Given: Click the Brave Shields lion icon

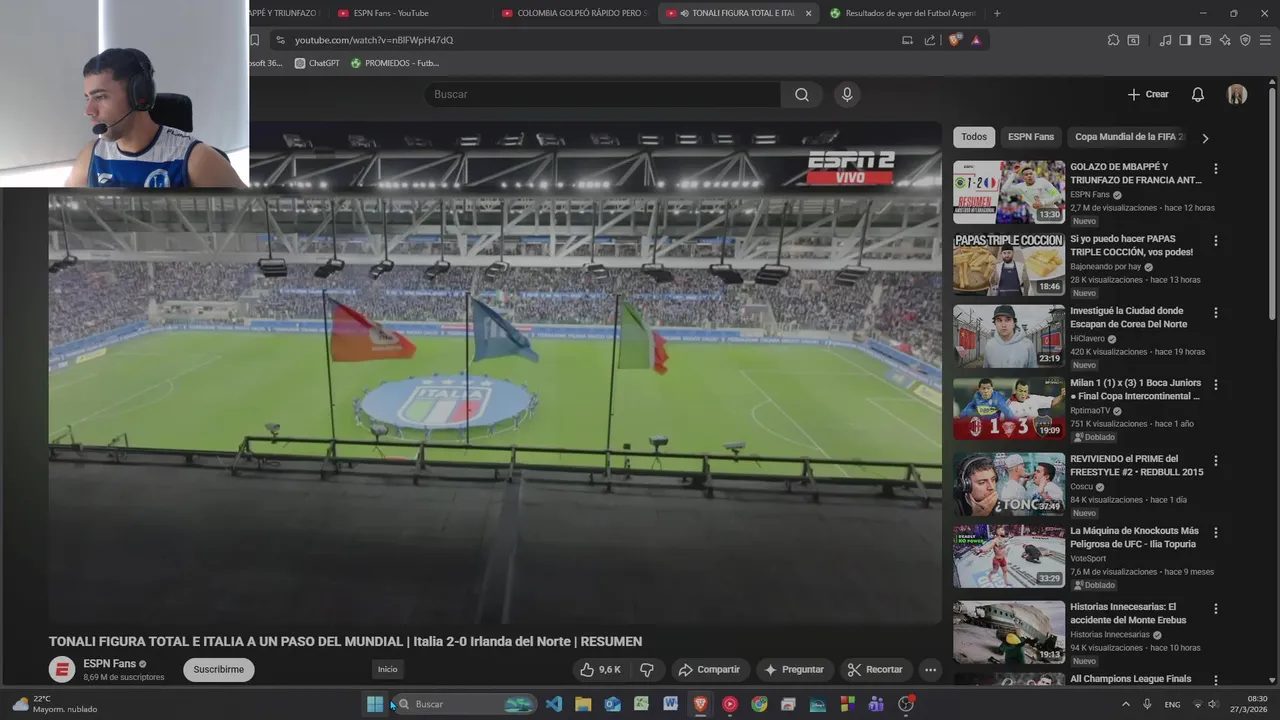Looking at the screenshot, I should point(954,40).
